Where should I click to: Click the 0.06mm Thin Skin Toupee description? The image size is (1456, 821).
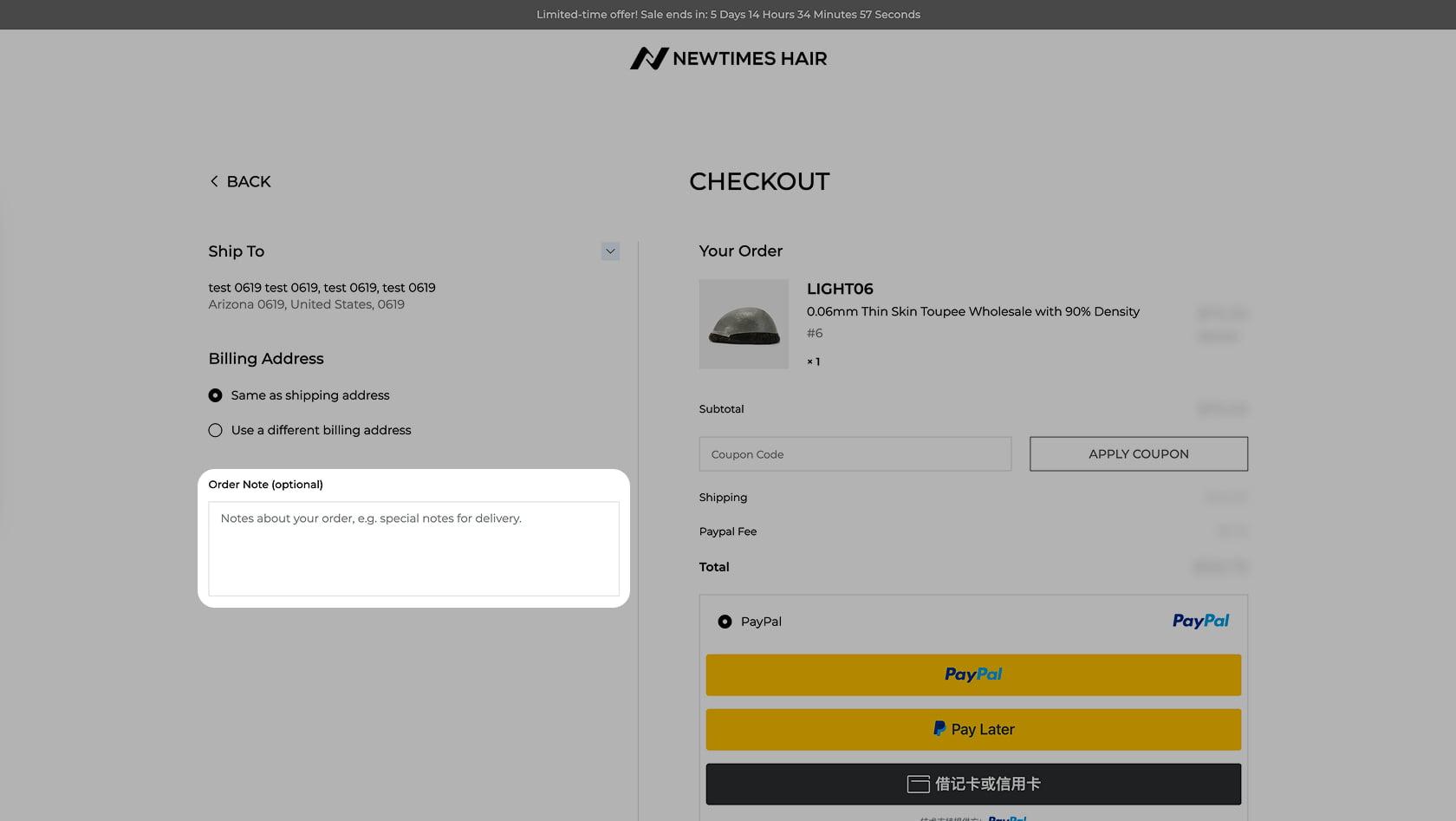[972, 311]
